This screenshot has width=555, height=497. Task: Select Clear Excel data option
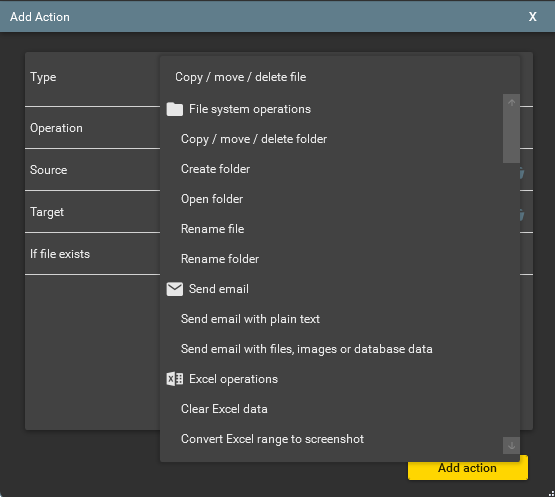tap(224, 409)
